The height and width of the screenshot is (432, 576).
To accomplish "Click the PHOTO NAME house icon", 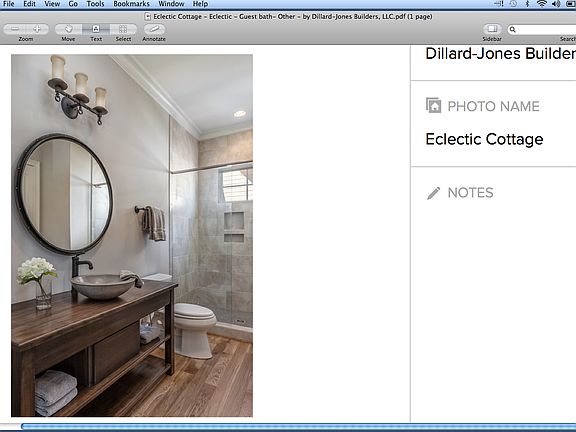I will (x=433, y=105).
